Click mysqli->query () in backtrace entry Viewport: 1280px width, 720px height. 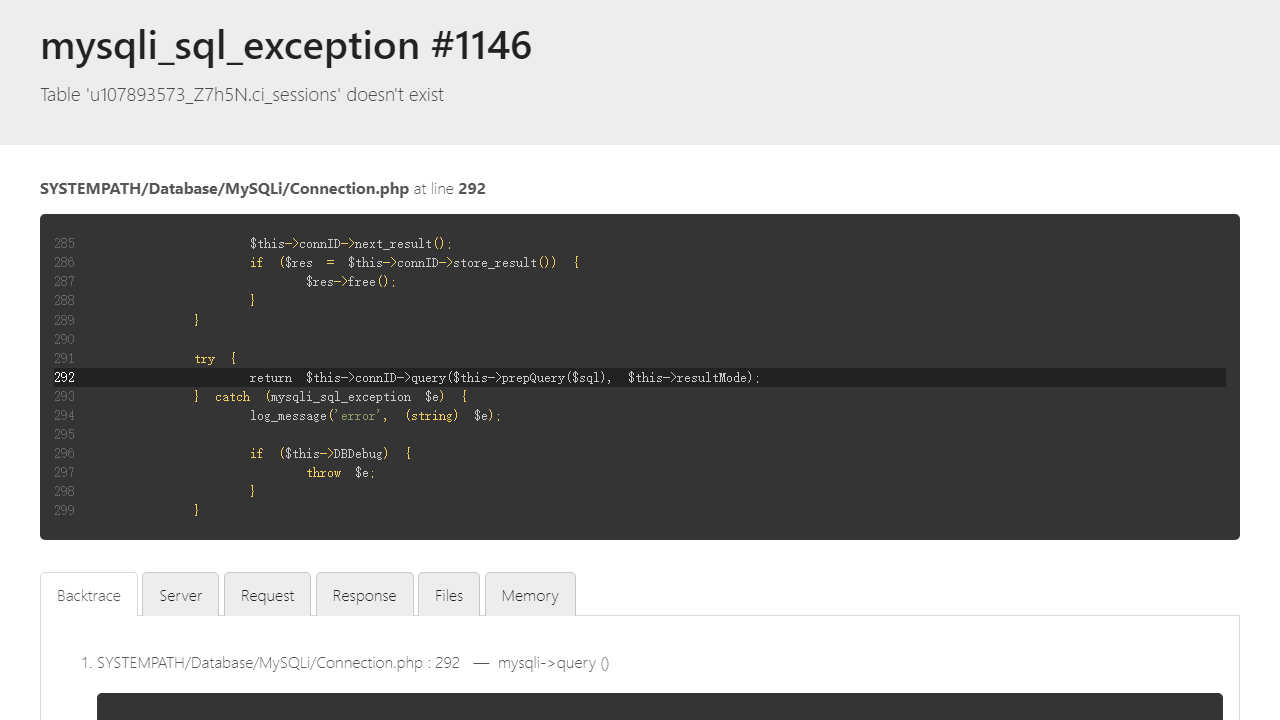click(553, 663)
